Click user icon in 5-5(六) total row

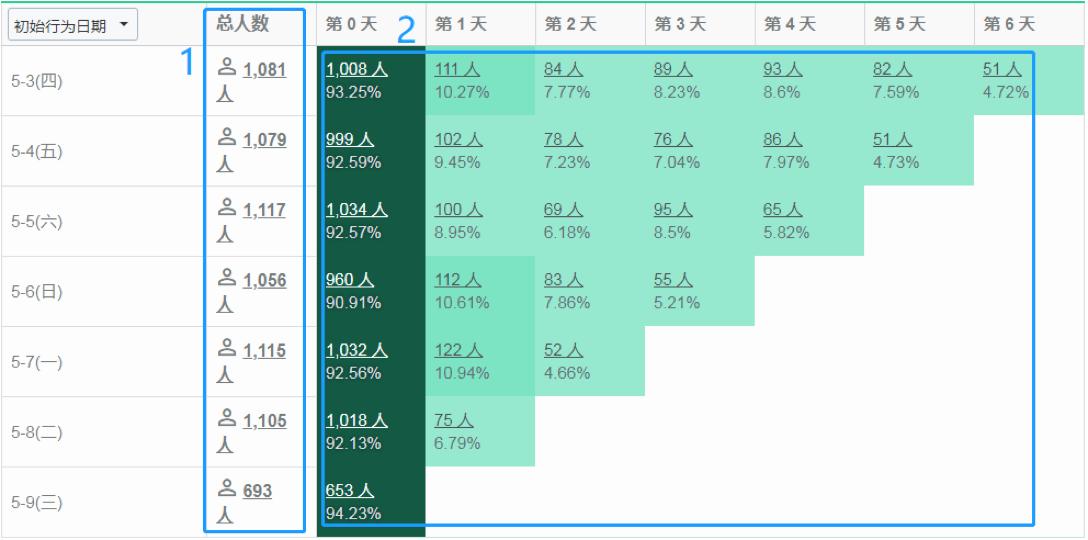coord(227,210)
